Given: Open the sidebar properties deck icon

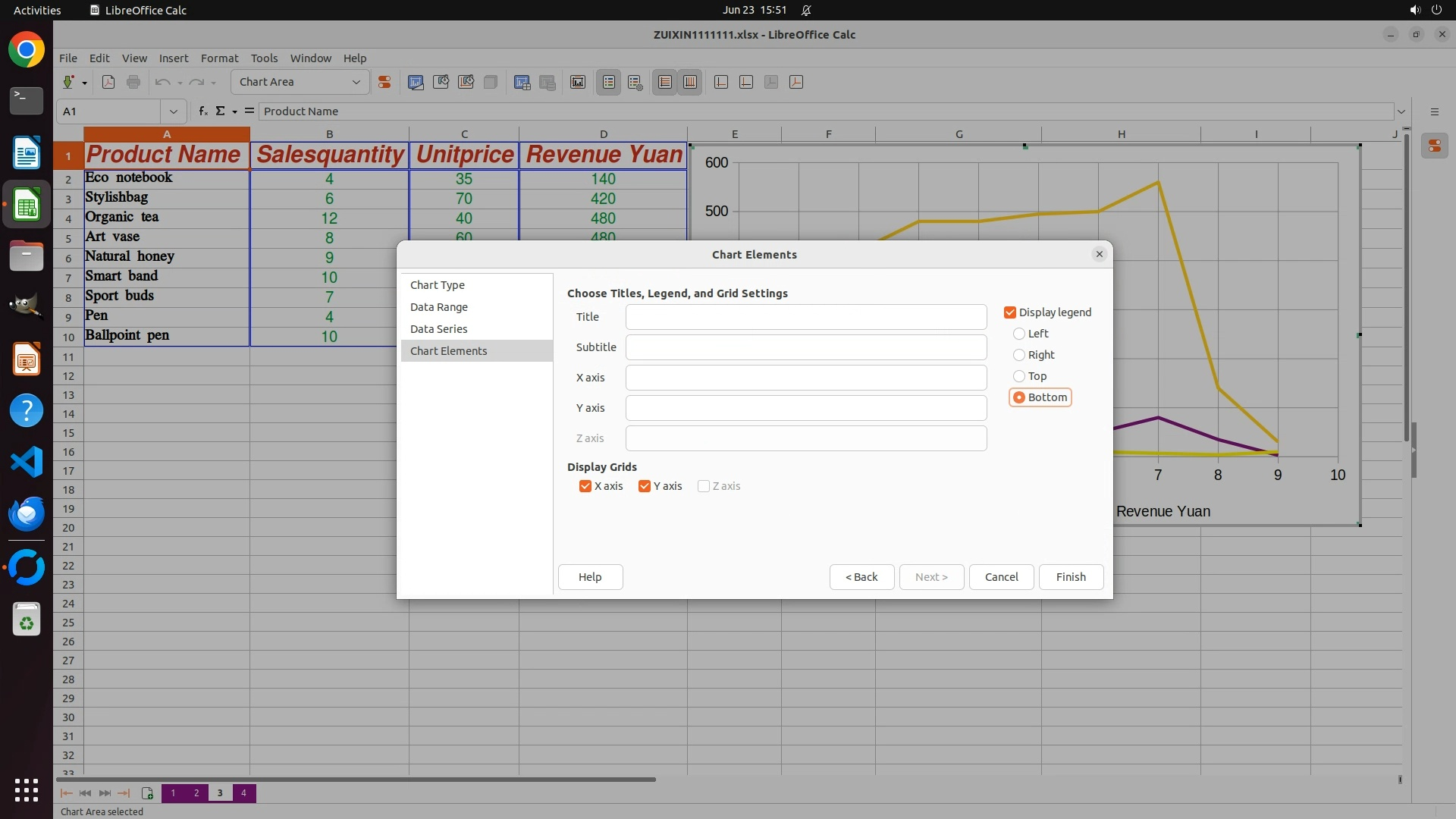Looking at the screenshot, I should point(1434,146).
